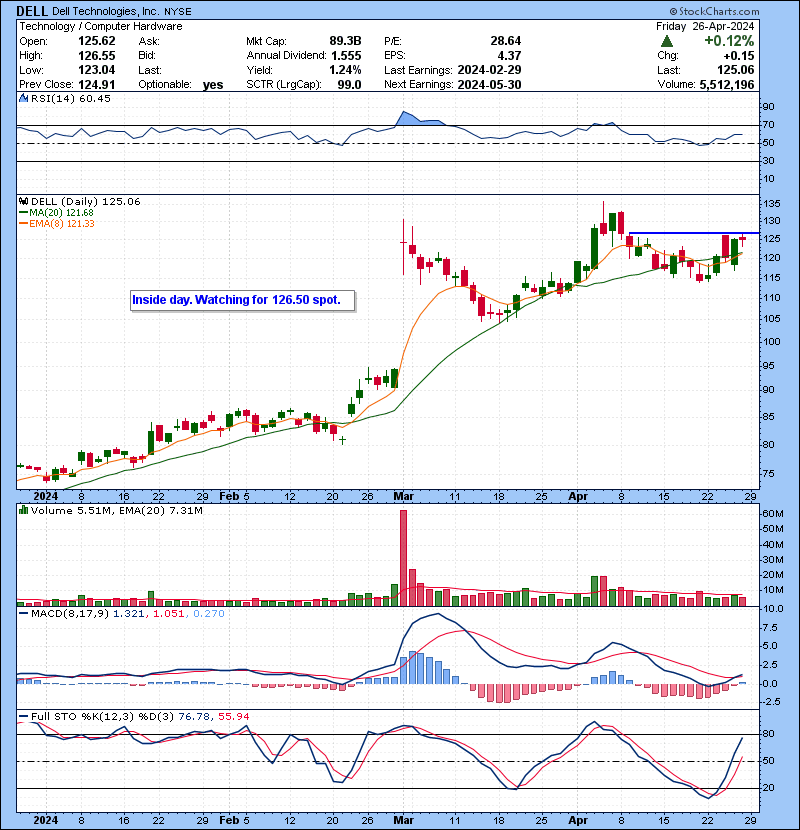Click the blue horizontal resistance line near 126.50
This screenshot has width=800, height=830.
(694, 233)
